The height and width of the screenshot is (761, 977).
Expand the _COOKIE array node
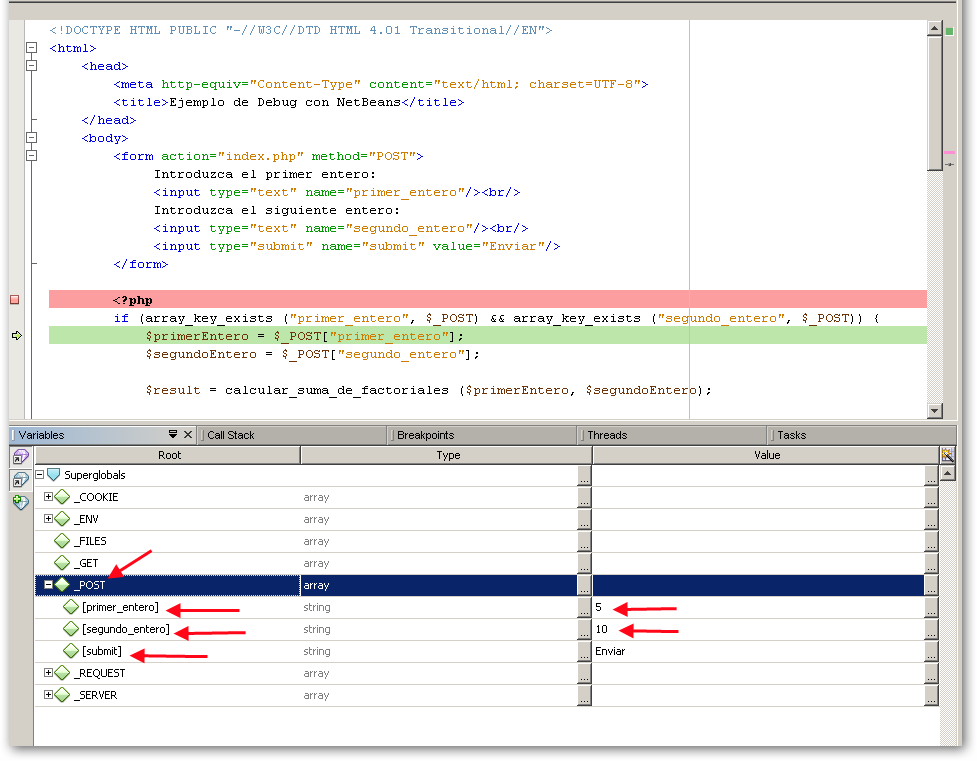[x=48, y=497]
